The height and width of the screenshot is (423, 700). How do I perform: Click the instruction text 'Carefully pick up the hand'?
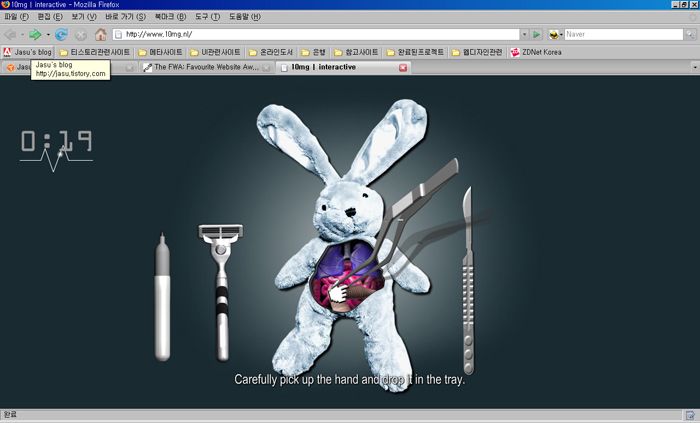(350, 380)
